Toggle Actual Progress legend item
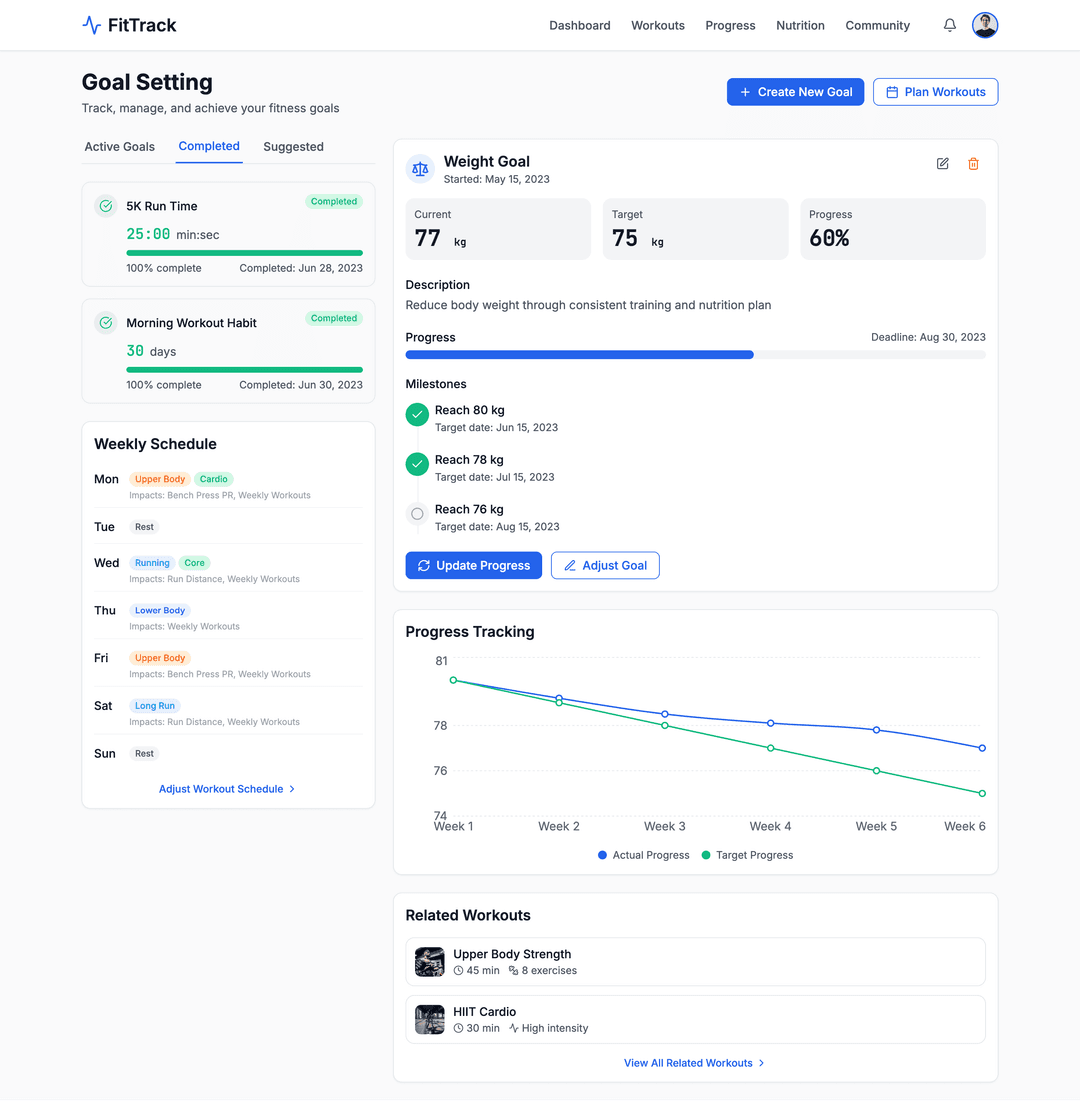The image size is (1080, 1101). click(643, 855)
